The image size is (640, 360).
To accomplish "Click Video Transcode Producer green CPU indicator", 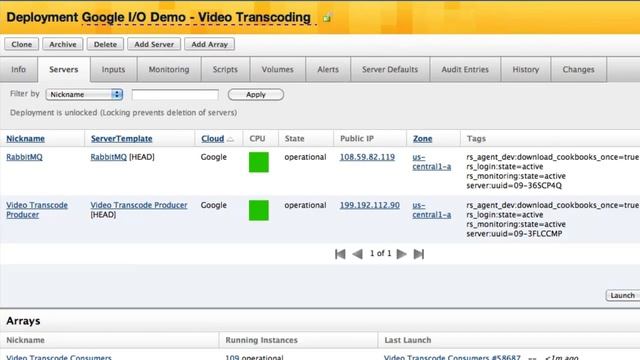I will (259, 210).
